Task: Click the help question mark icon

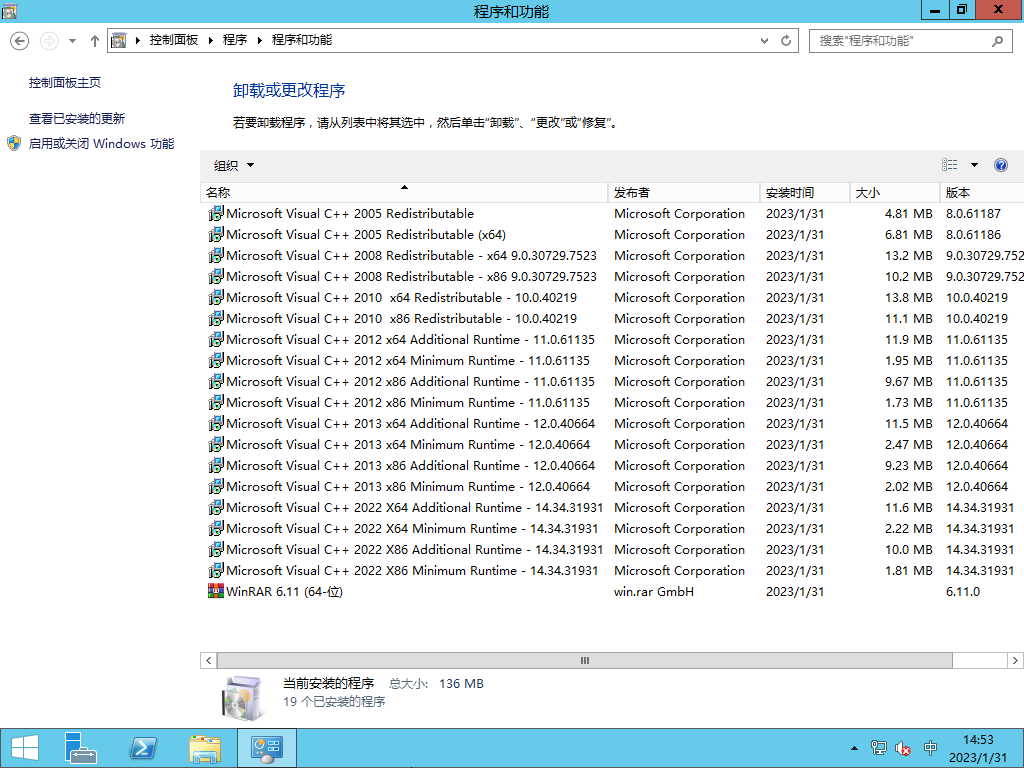Action: tap(1001, 165)
